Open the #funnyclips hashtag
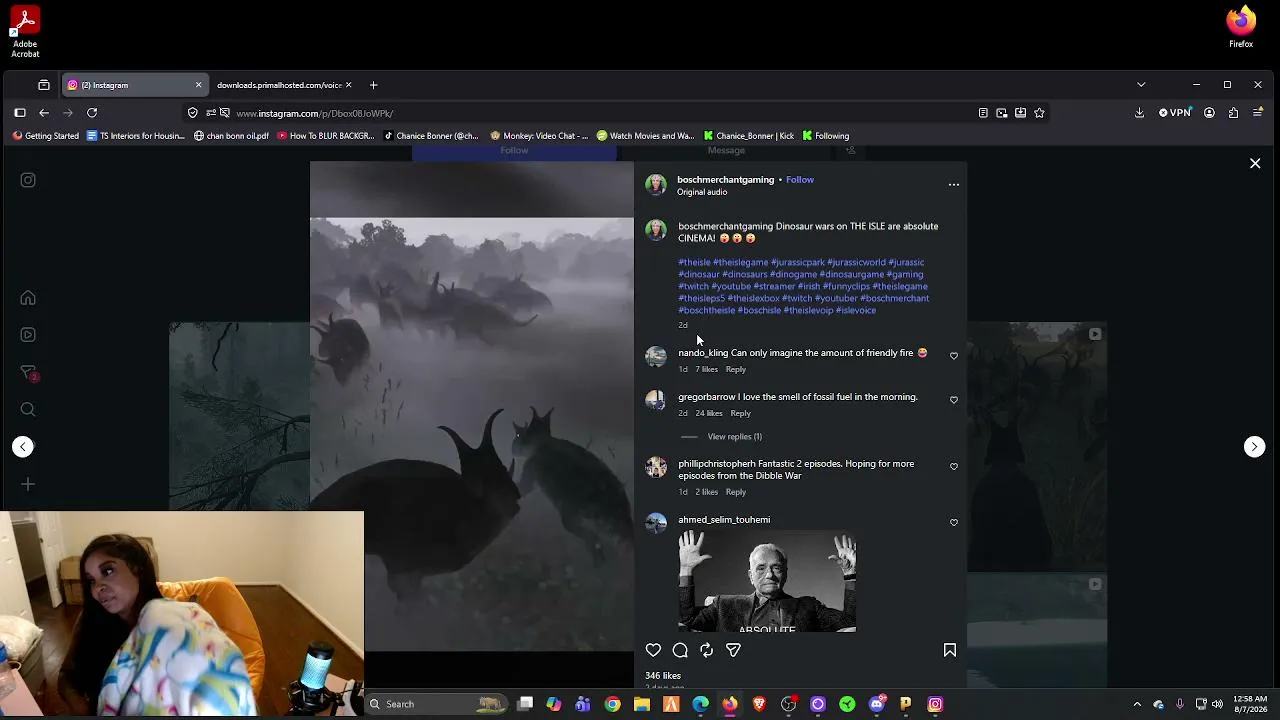 click(x=846, y=287)
